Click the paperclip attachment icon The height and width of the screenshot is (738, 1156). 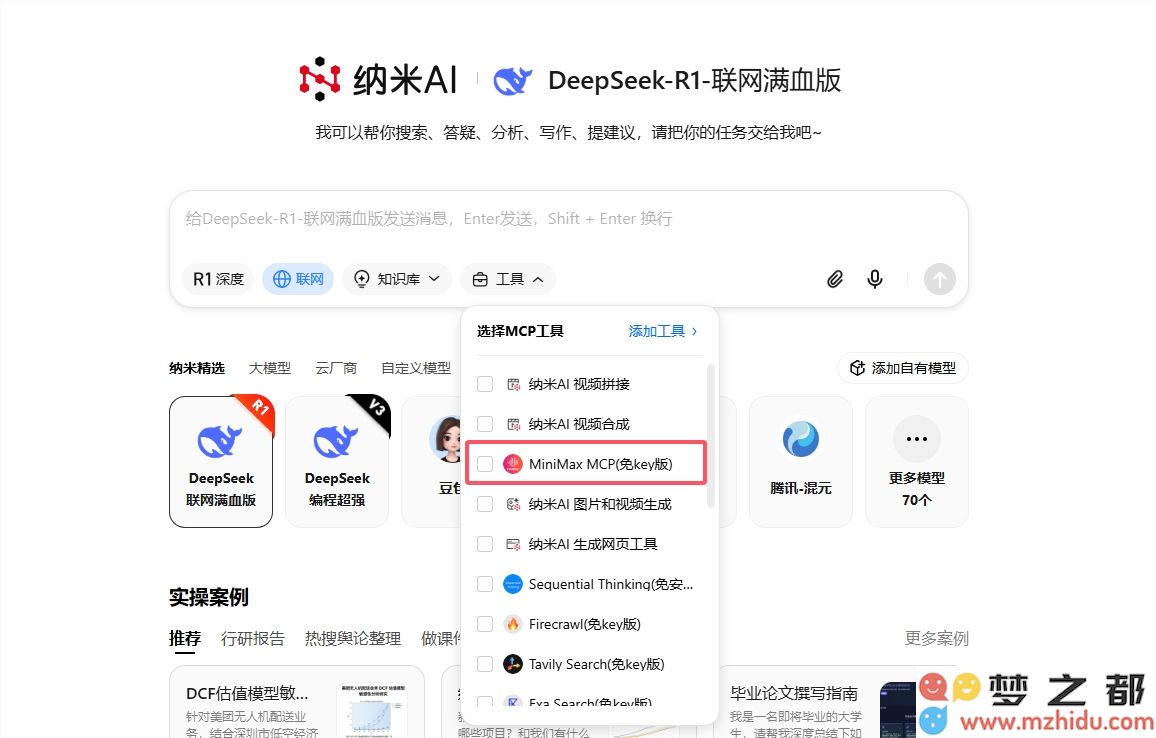tap(835, 279)
